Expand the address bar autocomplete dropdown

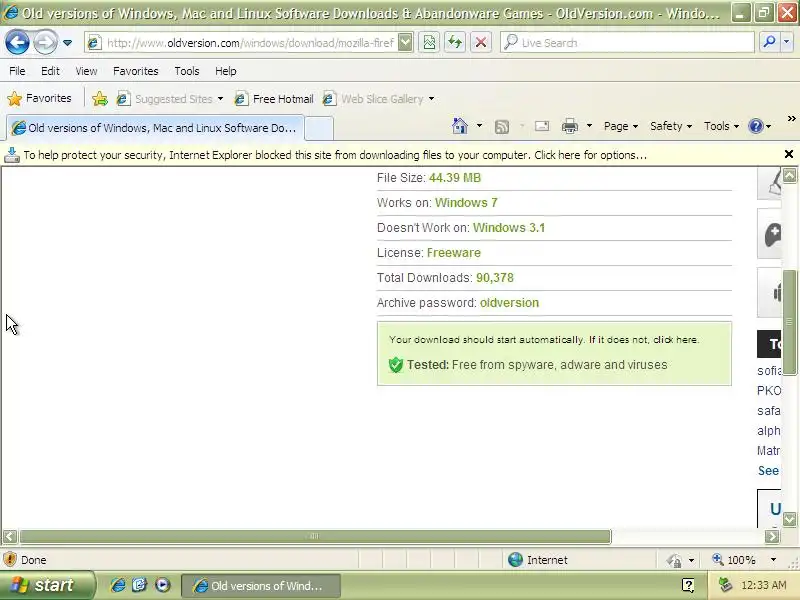(x=405, y=43)
